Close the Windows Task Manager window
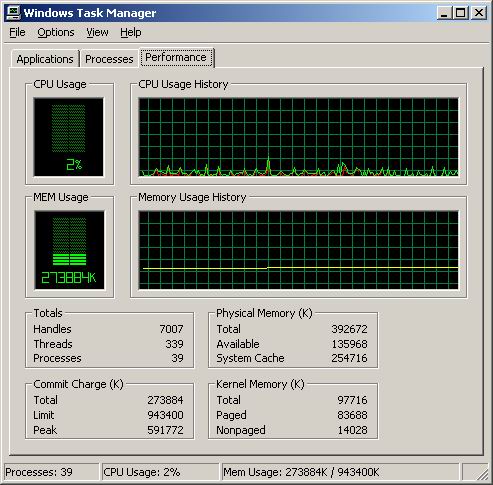The image size is (493, 485). [479, 13]
